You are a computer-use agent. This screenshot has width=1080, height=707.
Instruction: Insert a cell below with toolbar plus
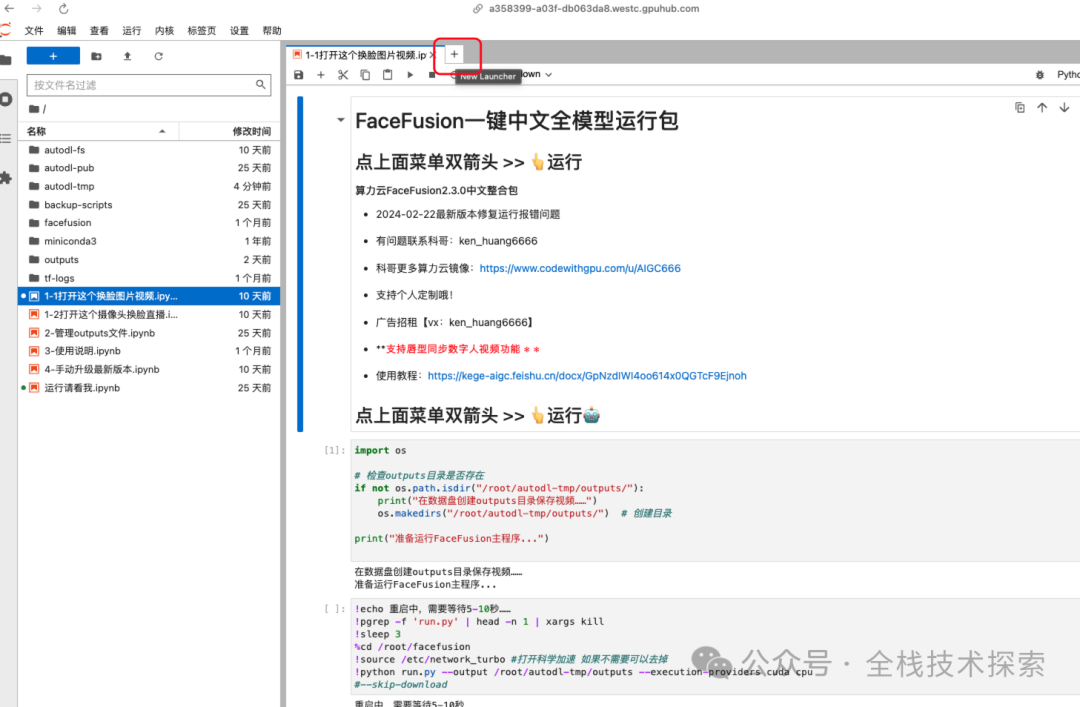tap(320, 74)
